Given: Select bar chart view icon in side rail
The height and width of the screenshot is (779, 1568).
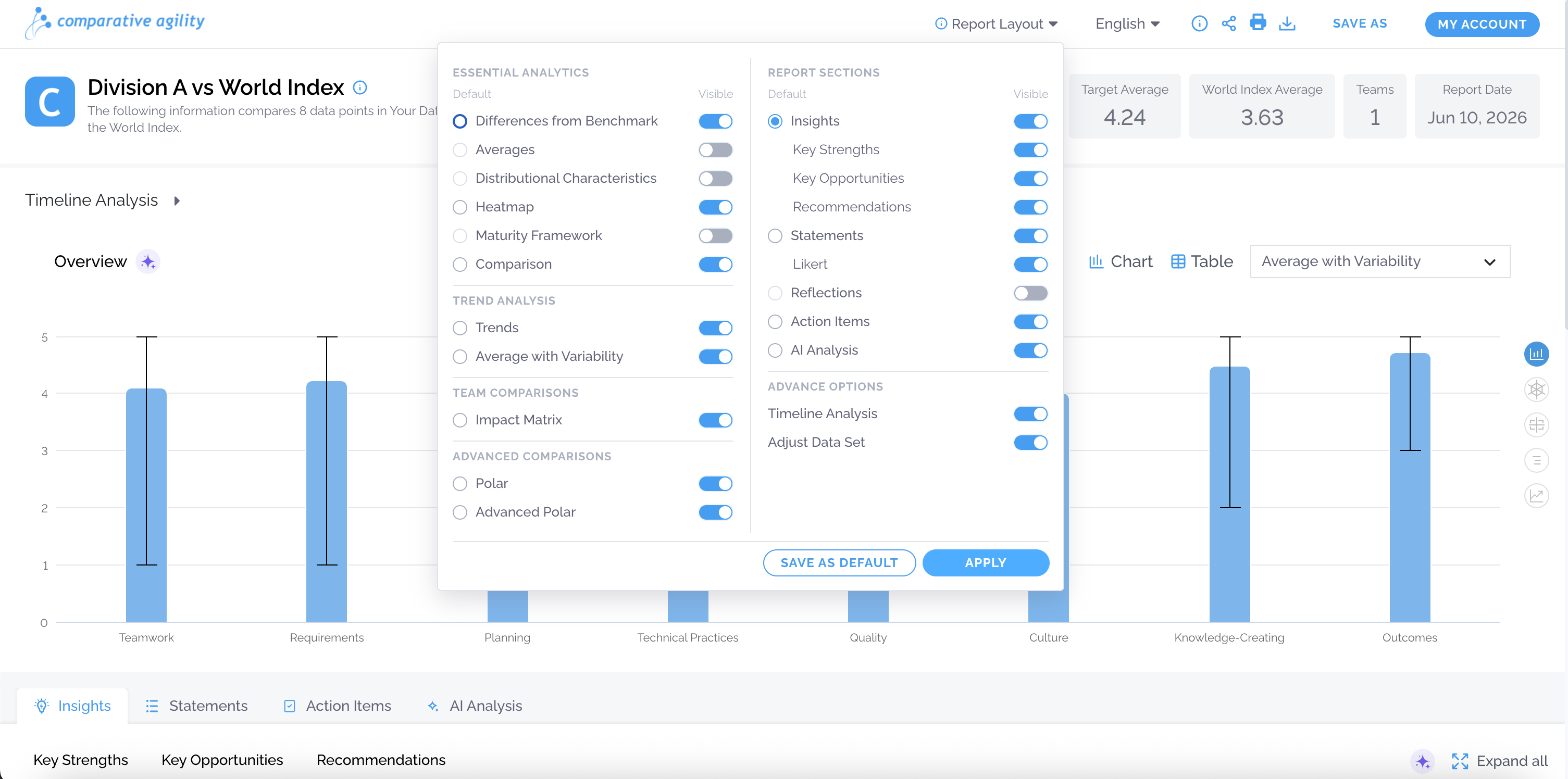Looking at the screenshot, I should coord(1536,354).
